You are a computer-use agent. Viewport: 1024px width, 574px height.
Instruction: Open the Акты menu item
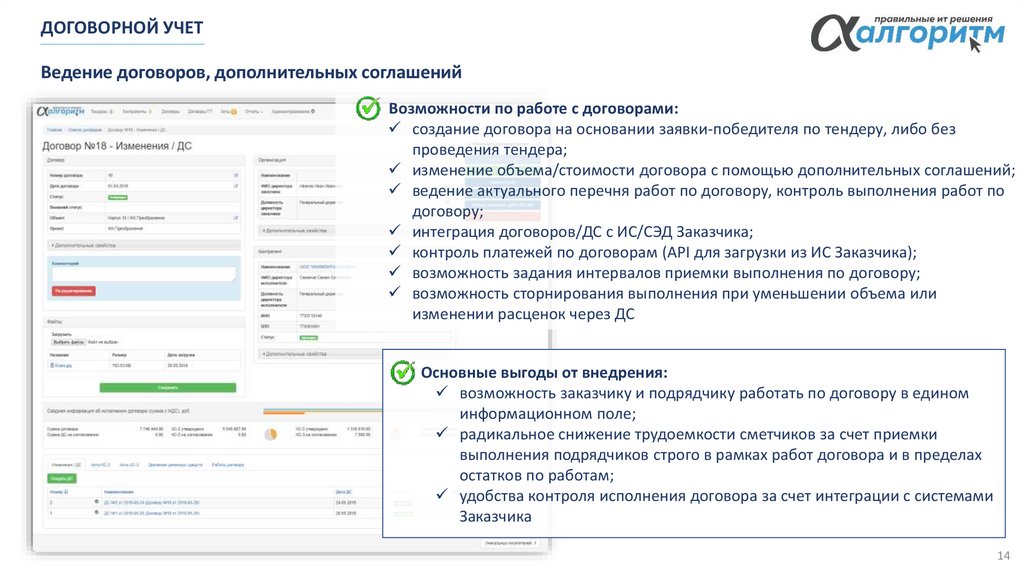(225, 112)
